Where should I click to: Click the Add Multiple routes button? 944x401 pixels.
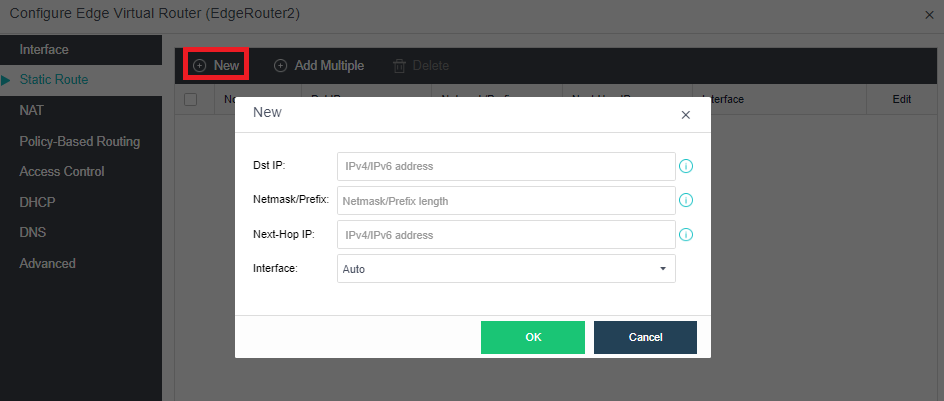(x=319, y=65)
